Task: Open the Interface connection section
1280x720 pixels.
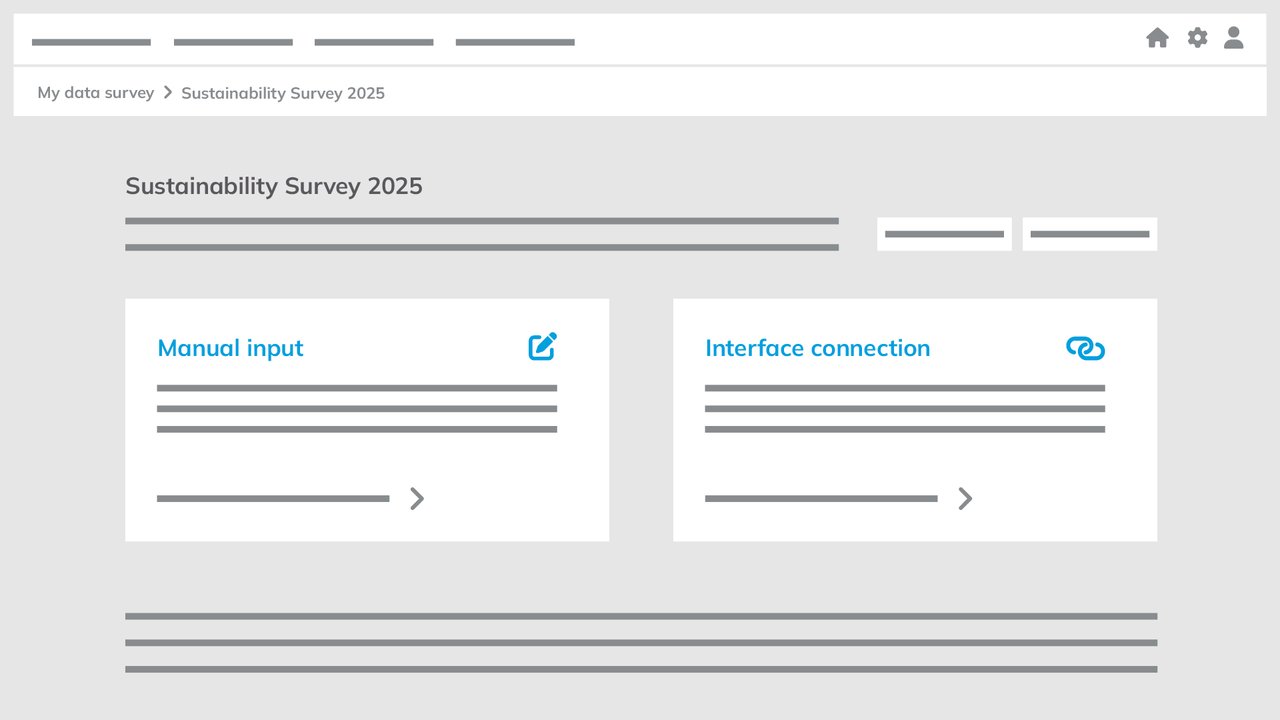Action: [x=817, y=348]
